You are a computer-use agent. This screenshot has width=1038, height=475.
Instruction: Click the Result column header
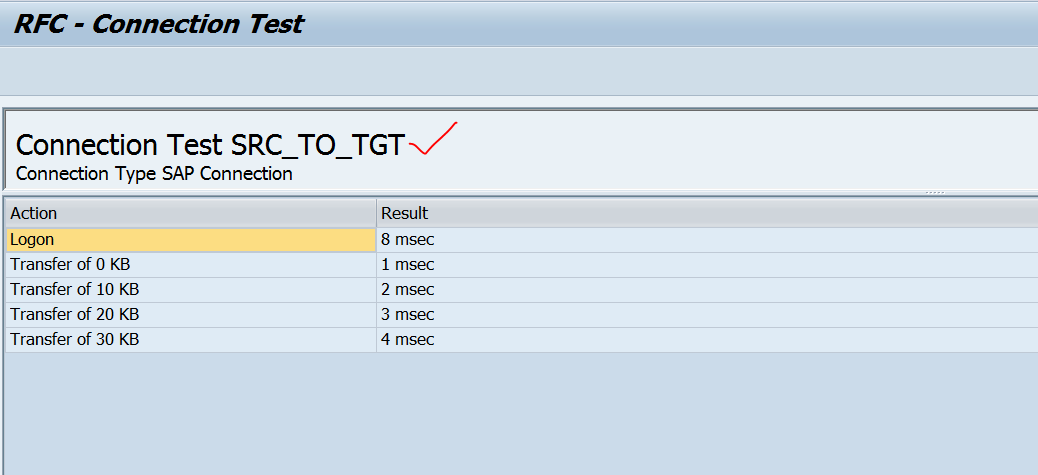coord(404,213)
